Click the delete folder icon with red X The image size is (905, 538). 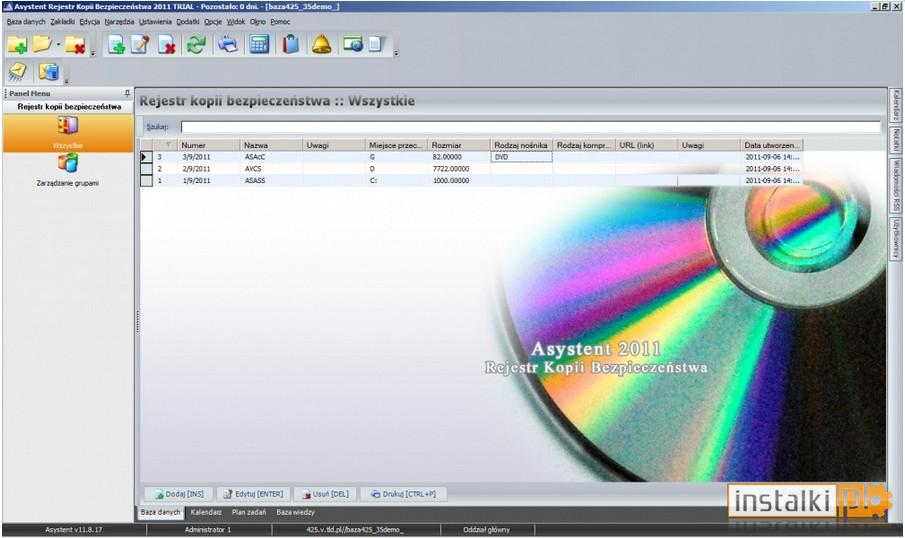[x=75, y=44]
